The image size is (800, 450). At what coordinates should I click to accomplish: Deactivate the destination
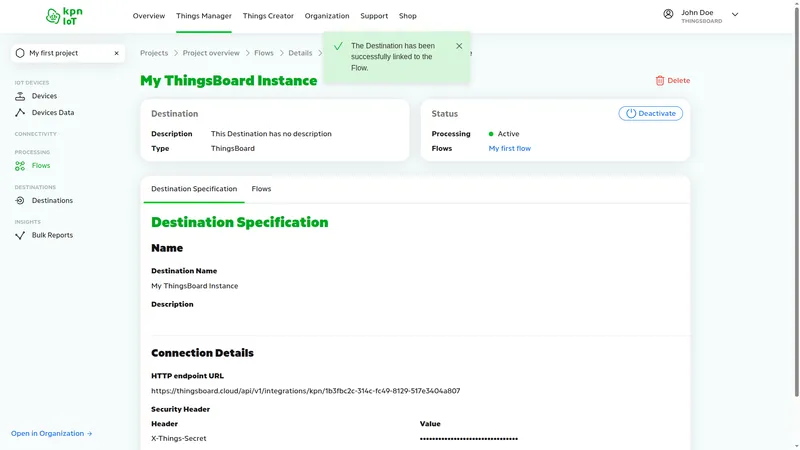[651, 113]
